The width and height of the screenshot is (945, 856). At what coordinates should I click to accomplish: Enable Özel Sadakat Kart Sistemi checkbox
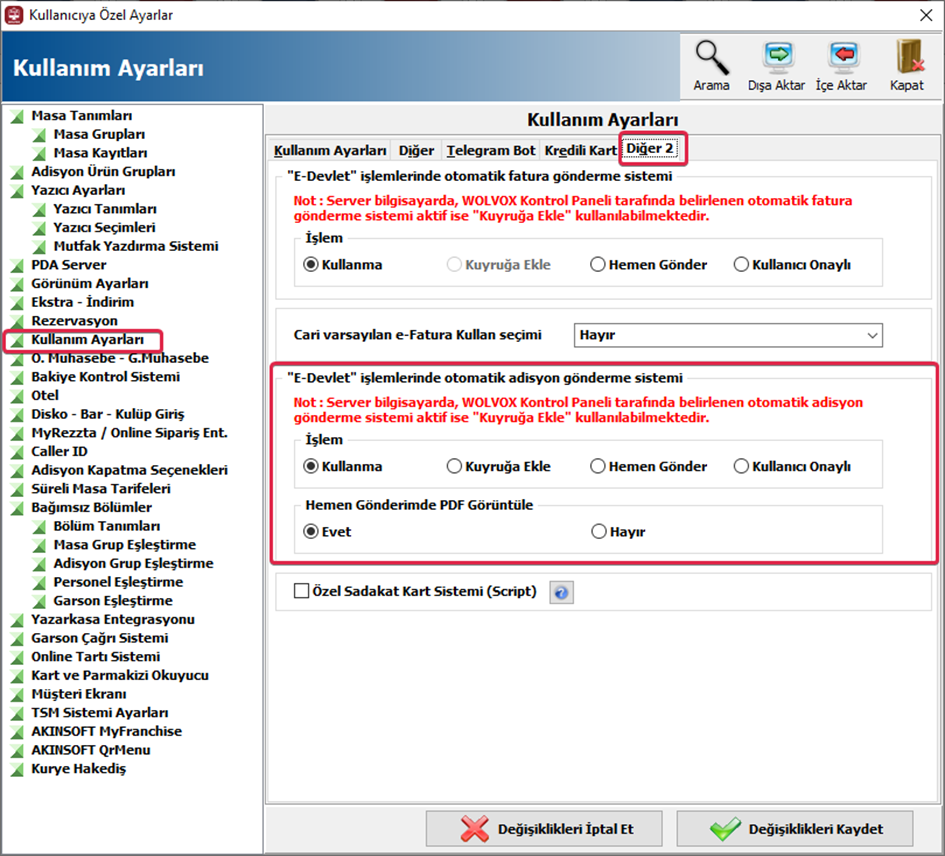click(301, 591)
